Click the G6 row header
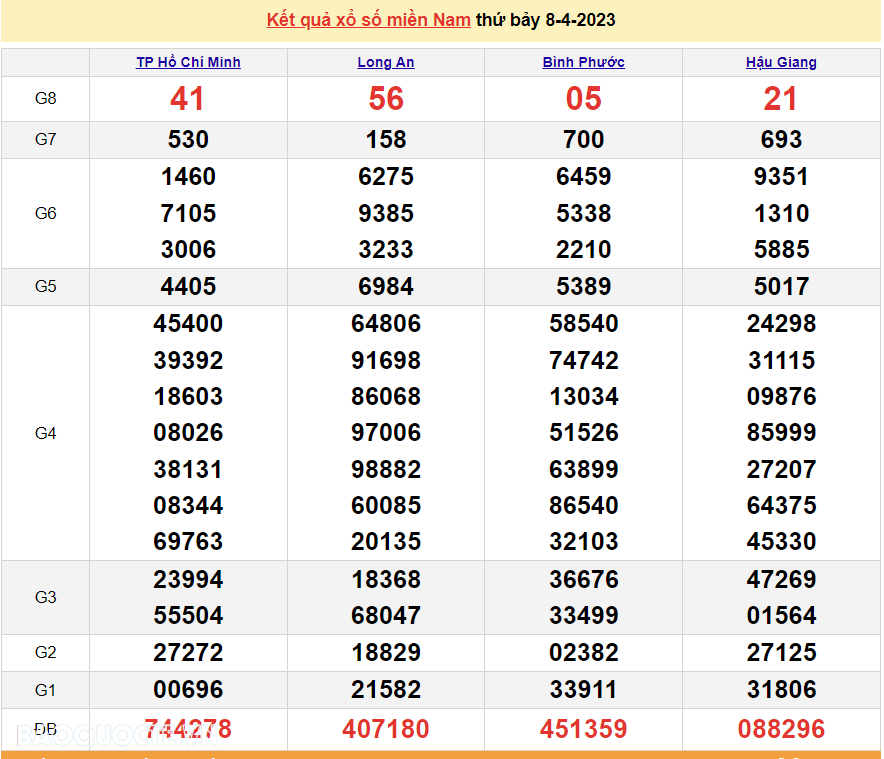The image size is (884, 759). point(45,213)
